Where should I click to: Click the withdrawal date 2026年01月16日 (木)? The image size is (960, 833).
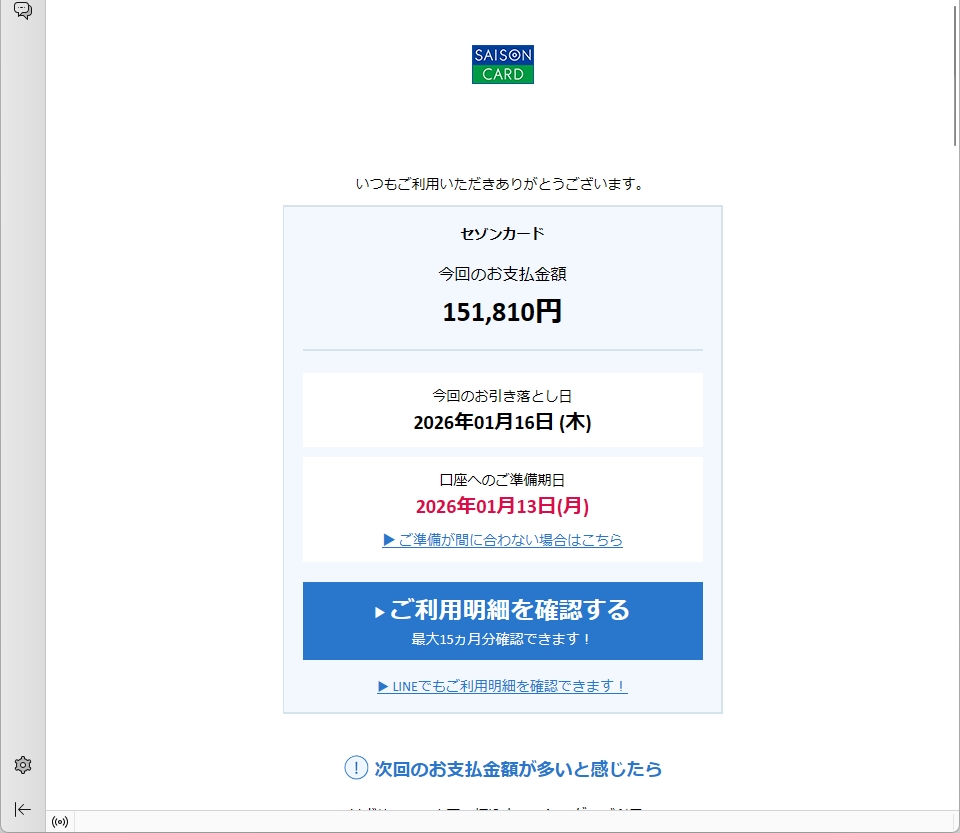pos(502,422)
